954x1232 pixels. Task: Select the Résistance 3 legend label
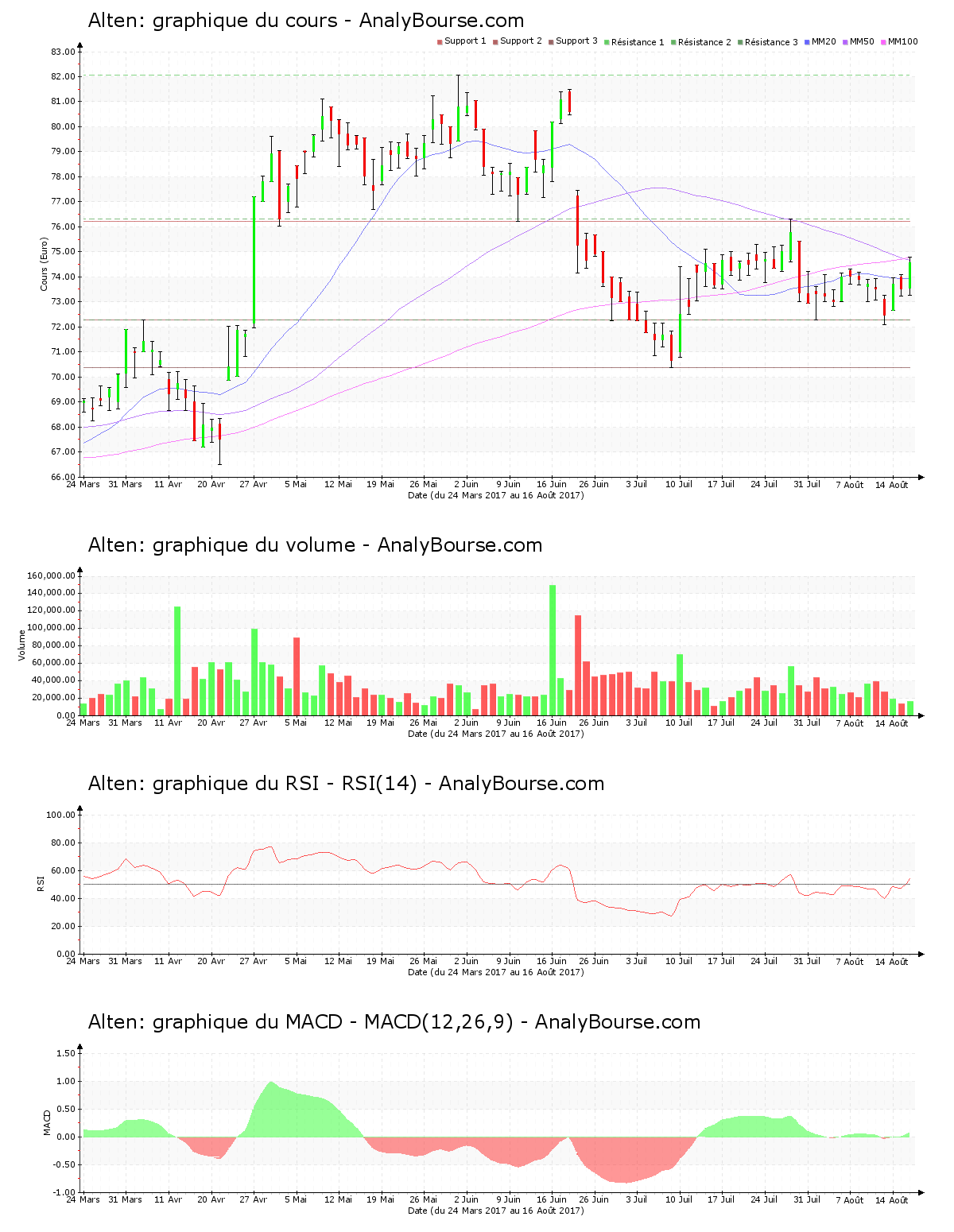point(771,42)
